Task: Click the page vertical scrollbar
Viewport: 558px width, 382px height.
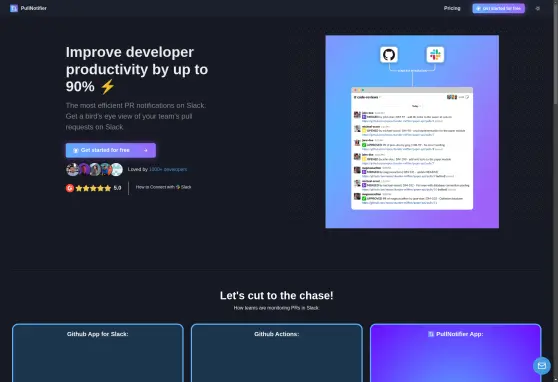Action: click(556, 53)
